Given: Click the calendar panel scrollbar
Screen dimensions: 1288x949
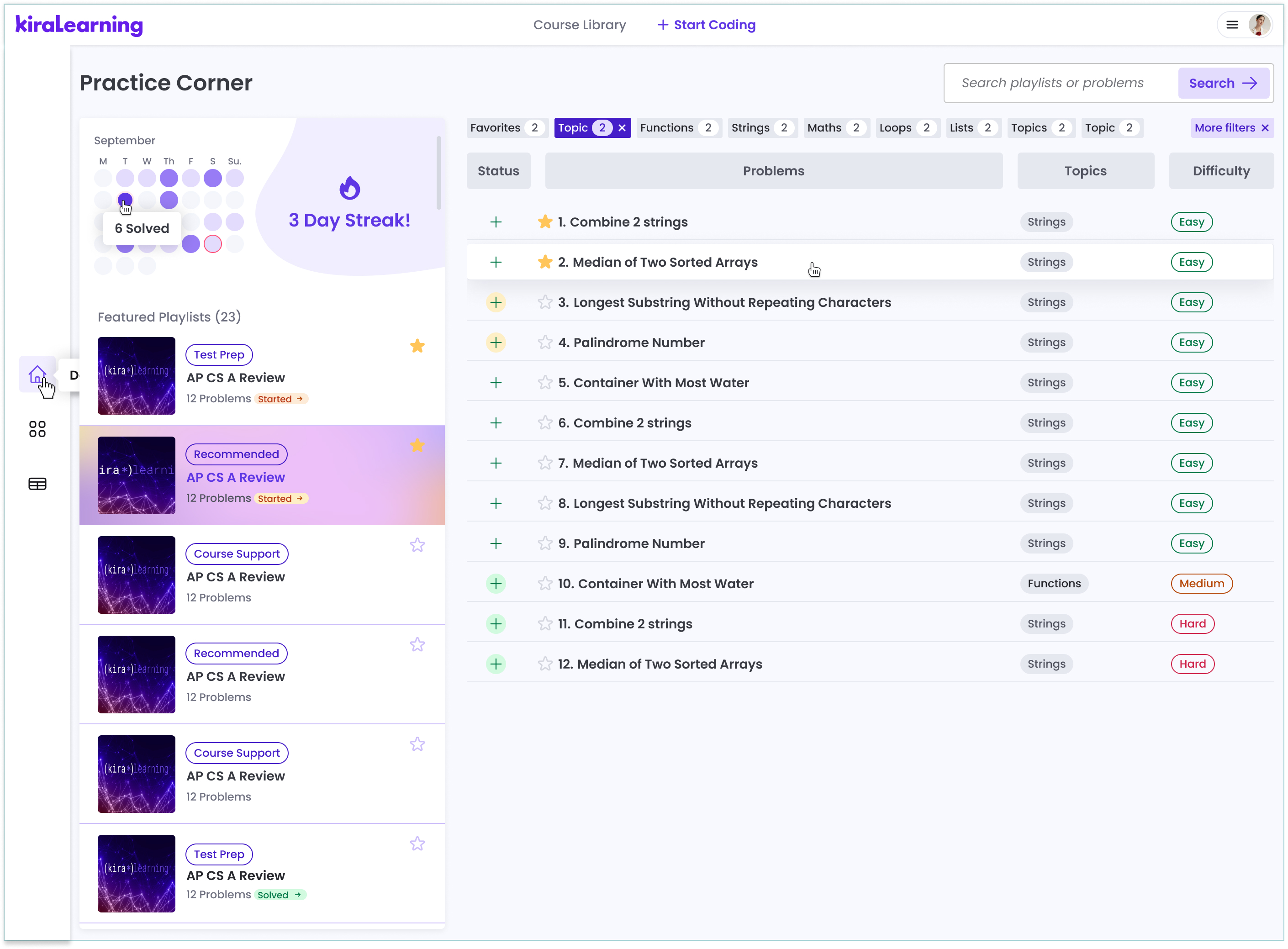Looking at the screenshot, I should pyautogui.click(x=439, y=172).
